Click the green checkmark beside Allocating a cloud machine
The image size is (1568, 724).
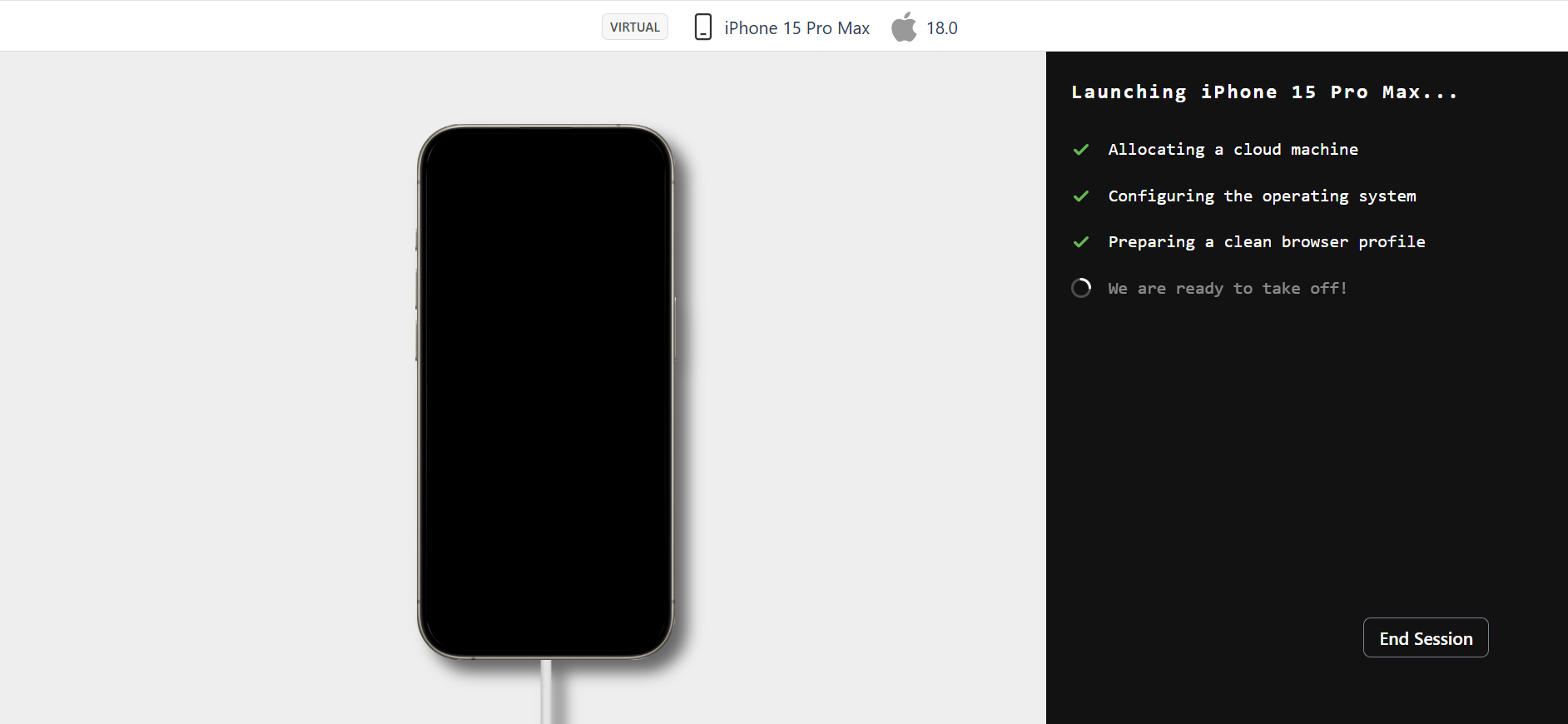(x=1081, y=150)
